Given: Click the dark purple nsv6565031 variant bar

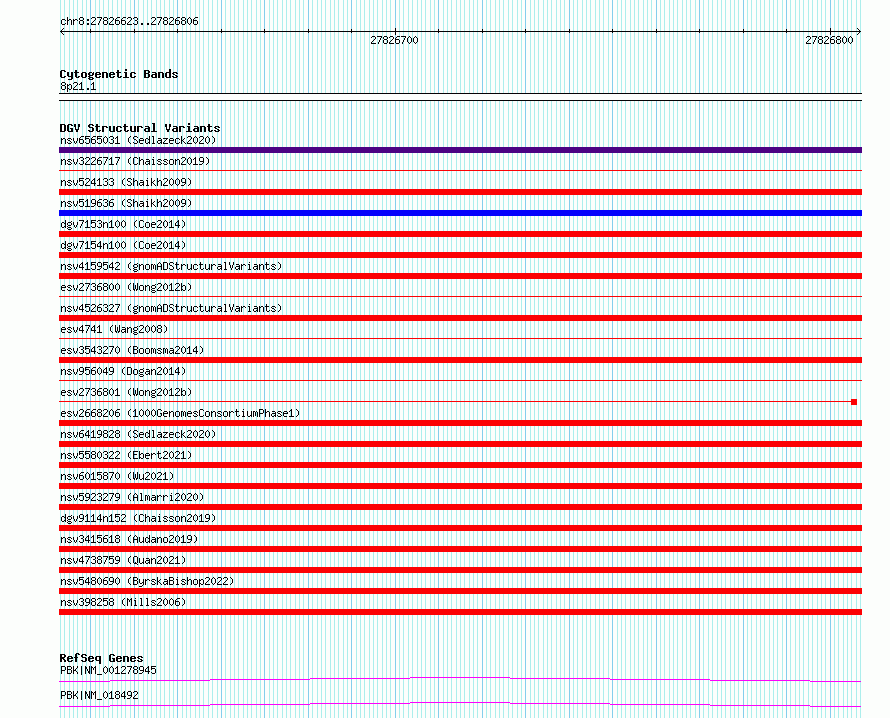Looking at the screenshot, I should [x=460, y=150].
